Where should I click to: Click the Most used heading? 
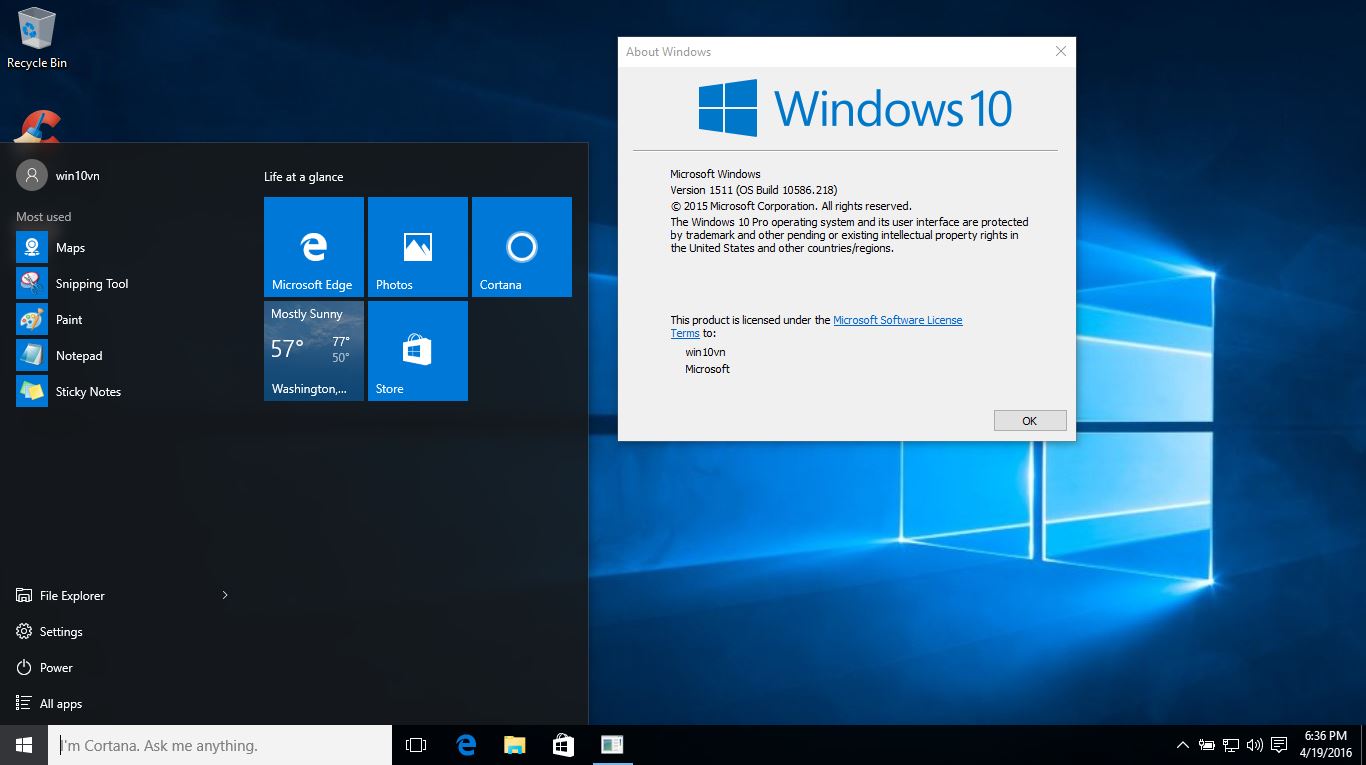tap(44, 217)
